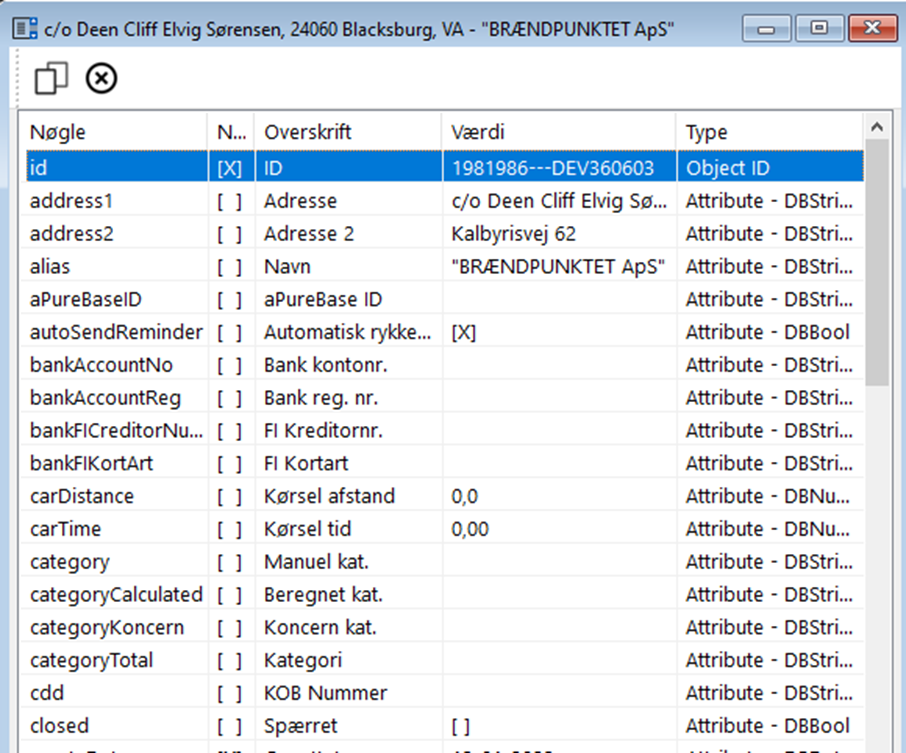
Task: Toggle the N checkbox in the category row
Action: [229, 562]
